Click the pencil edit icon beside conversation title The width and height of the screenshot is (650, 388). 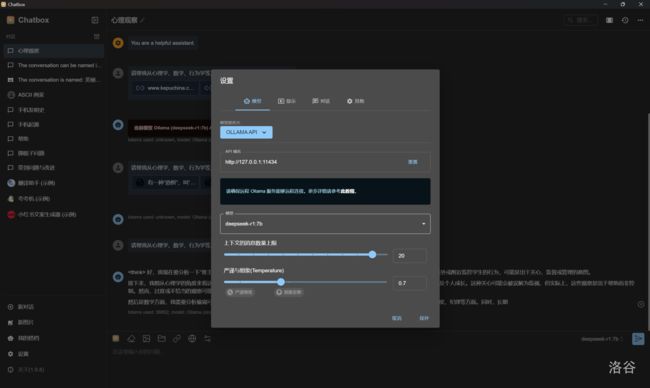pos(142,20)
